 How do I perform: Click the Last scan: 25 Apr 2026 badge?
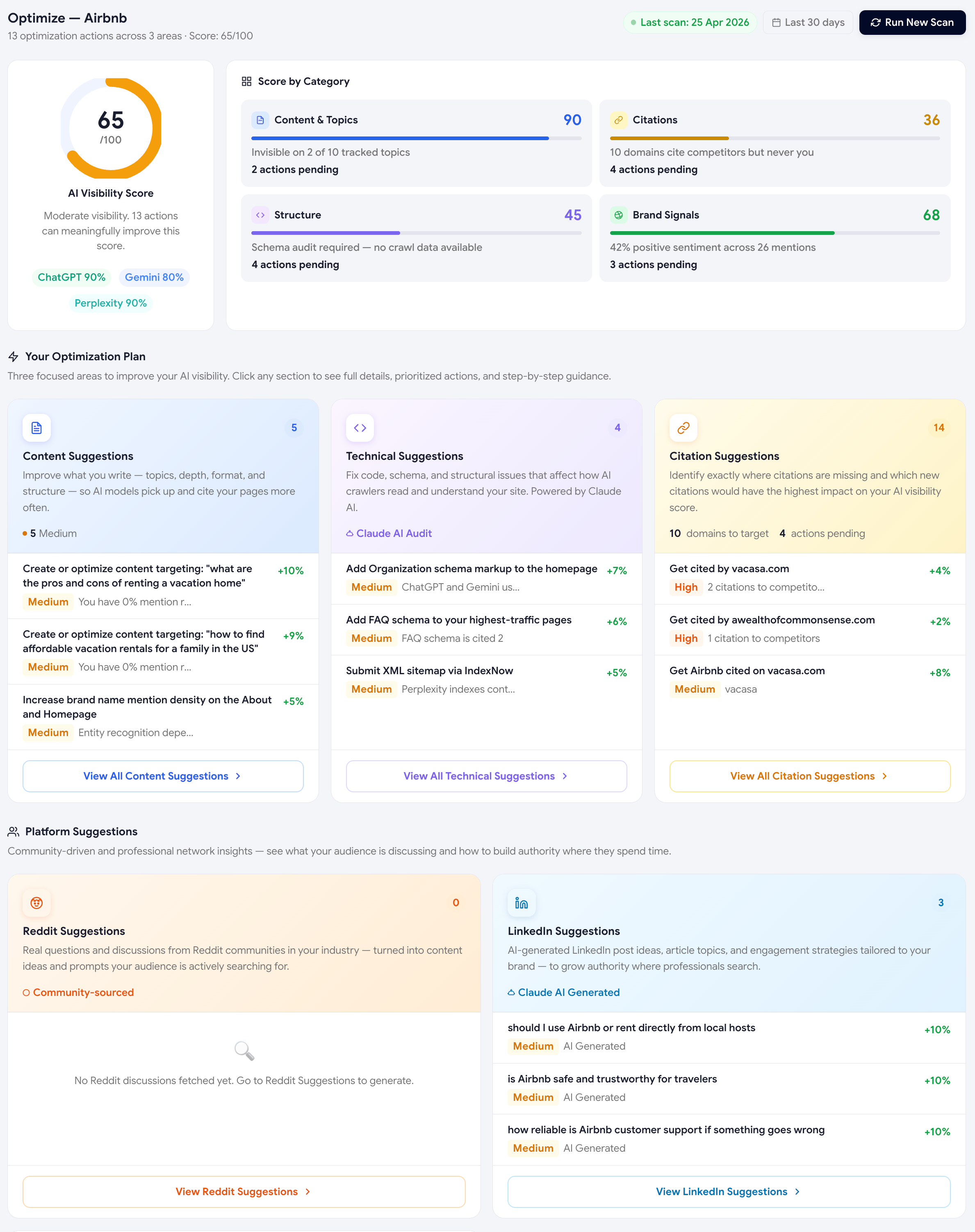(x=690, y=22)
